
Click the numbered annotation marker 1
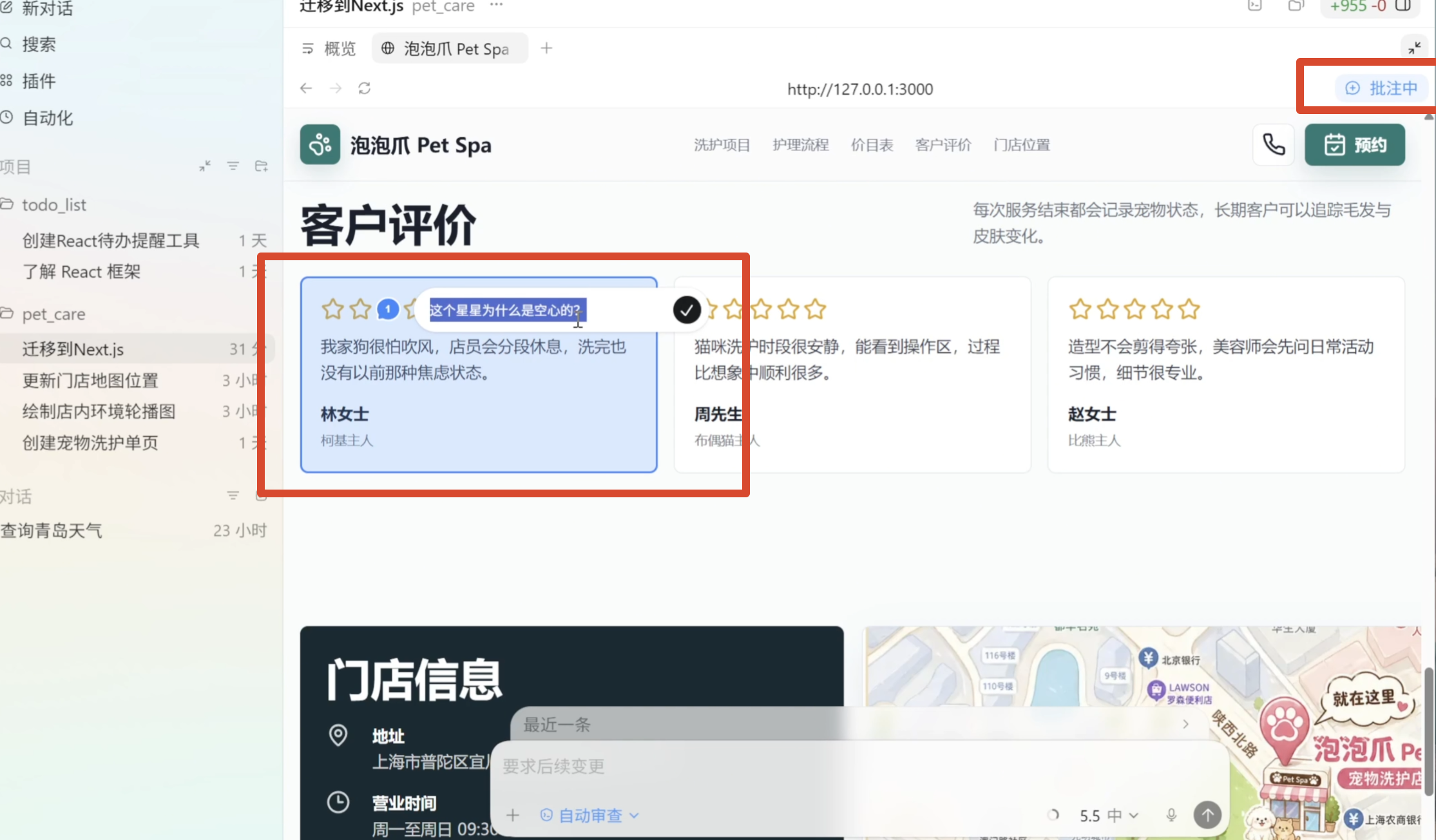point(388,309)
